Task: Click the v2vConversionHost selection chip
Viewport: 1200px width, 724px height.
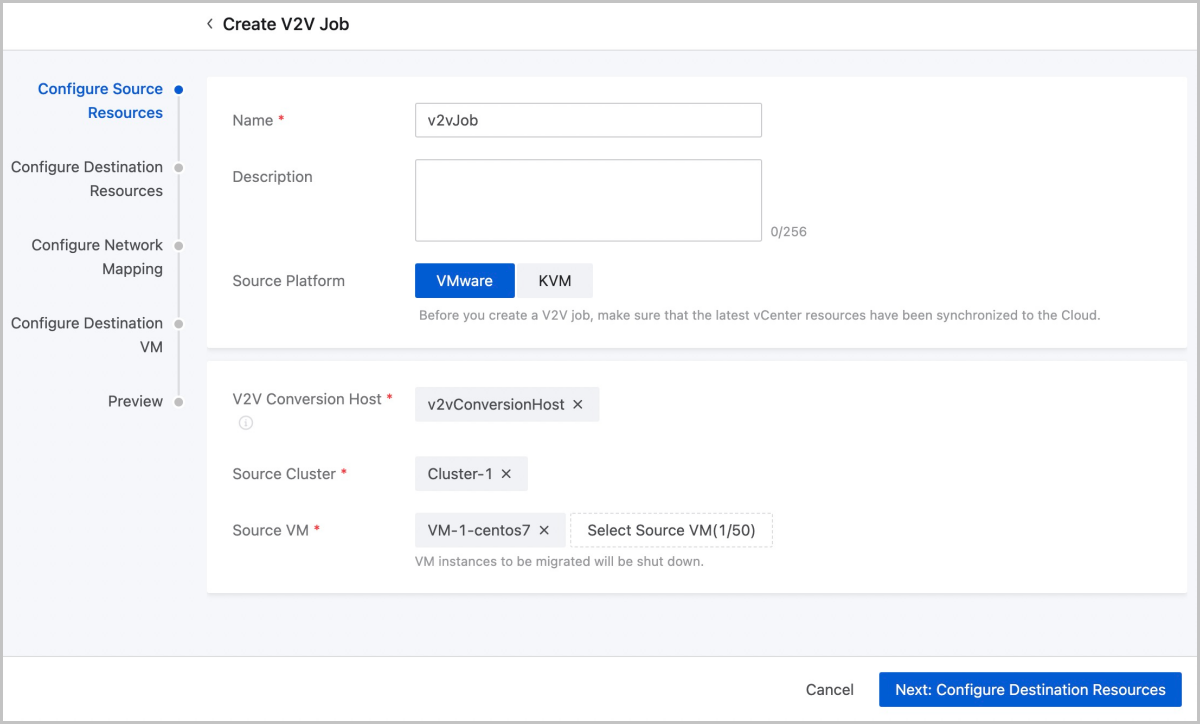Action: click(495, 405)
